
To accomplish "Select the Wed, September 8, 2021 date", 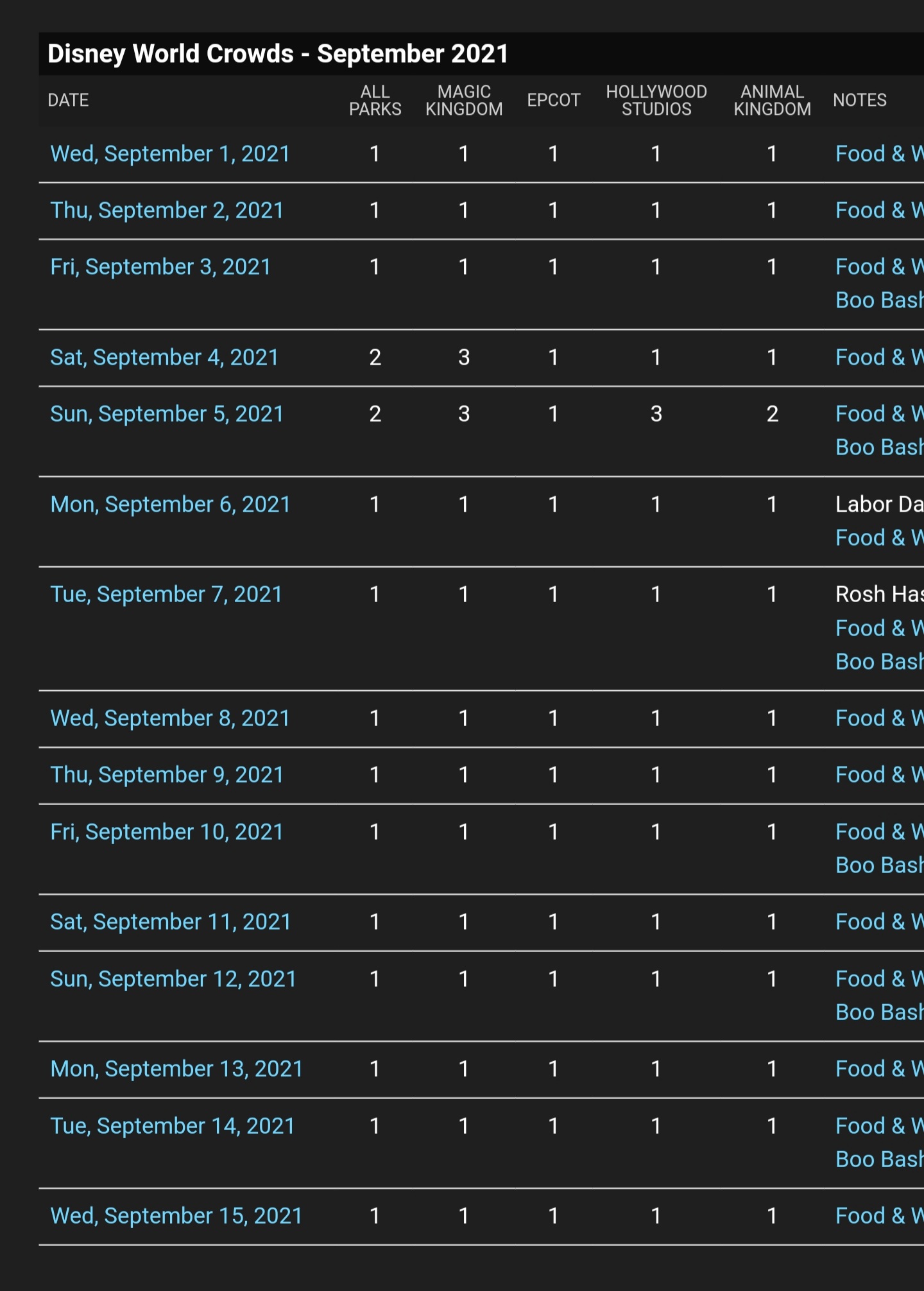I will pos(170,718).
